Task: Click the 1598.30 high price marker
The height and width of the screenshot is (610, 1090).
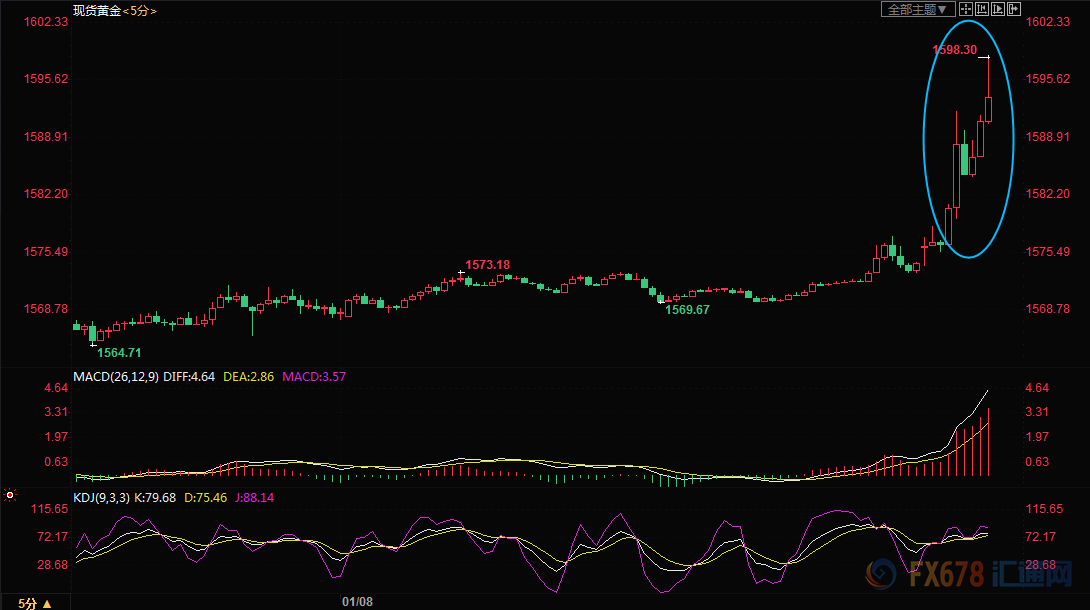Action: (x=954, y=49)
